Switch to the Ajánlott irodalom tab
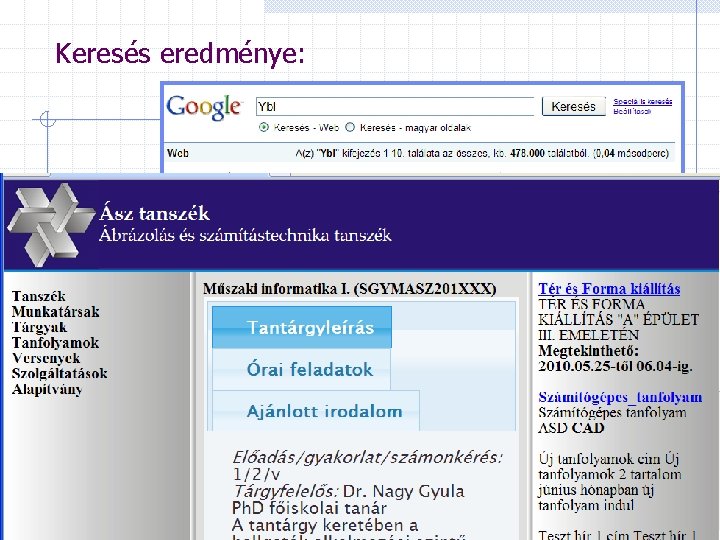 point(316,411)
